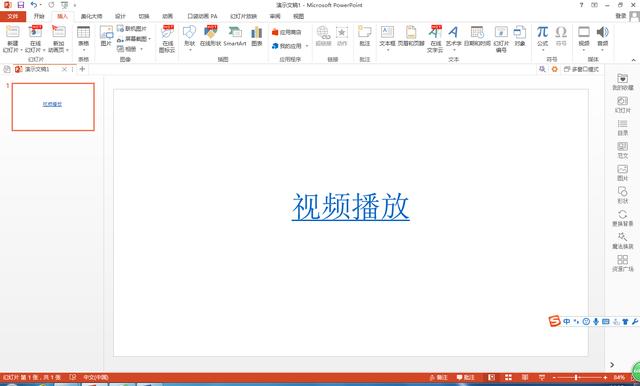Open the 文件 File tab
The width and height of the screenshot is (640, 386).
[13, 16]
